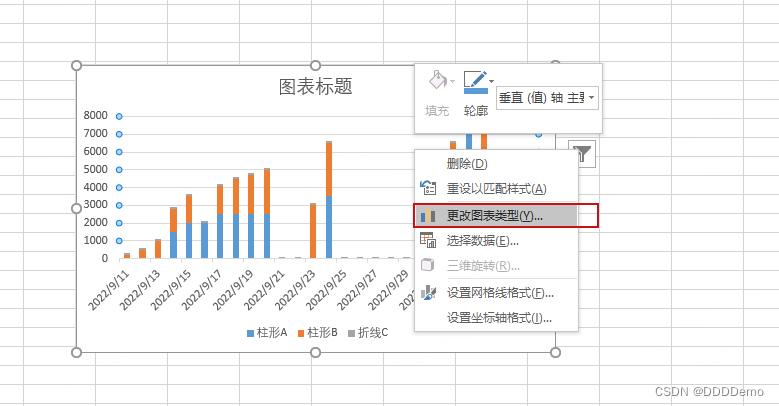Image resolution: width=779 pixels, height=406 pixels.
Task: Open the chart element selector combo box
Action: [x=547, y=98]
